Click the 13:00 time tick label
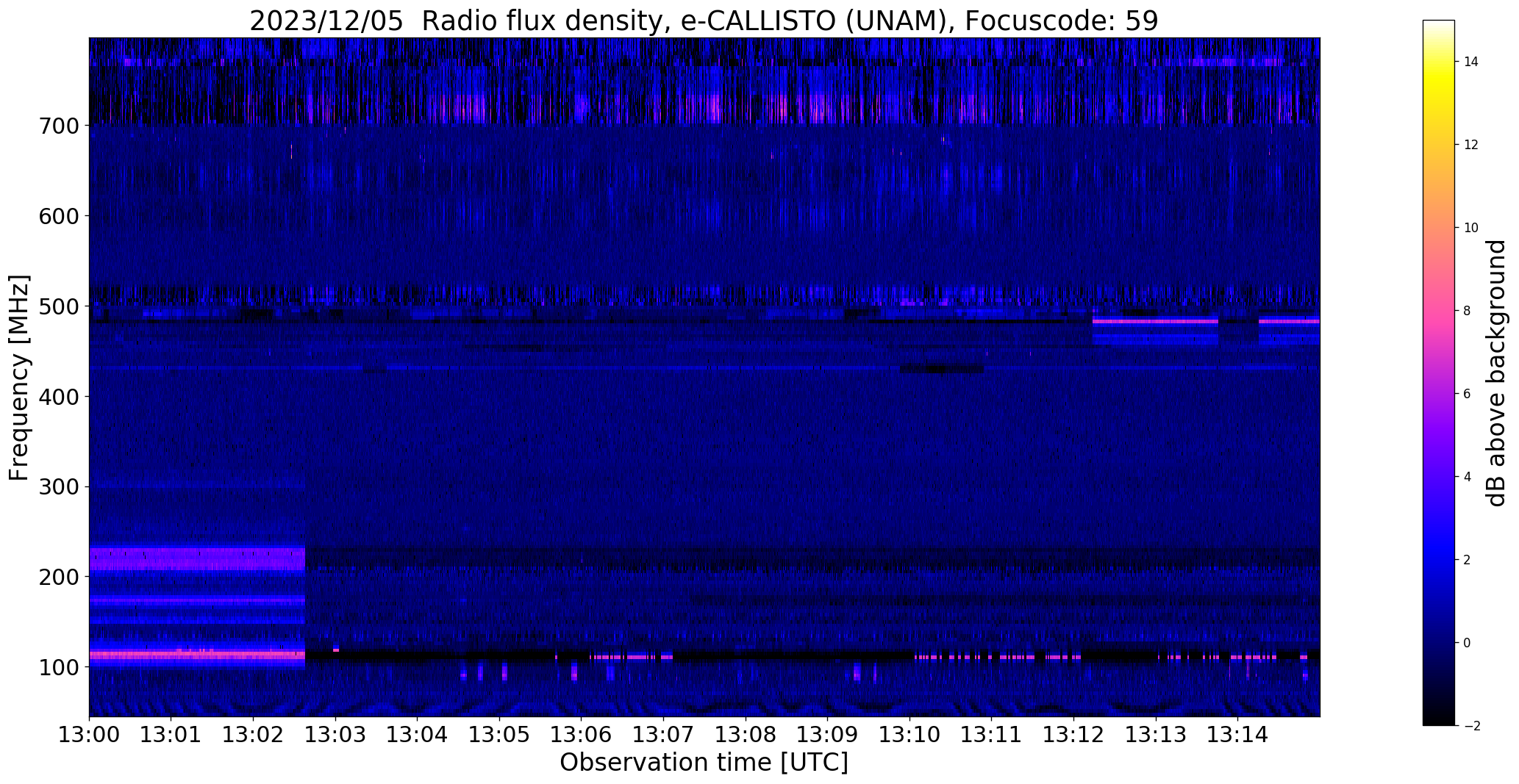 point(90,735)
